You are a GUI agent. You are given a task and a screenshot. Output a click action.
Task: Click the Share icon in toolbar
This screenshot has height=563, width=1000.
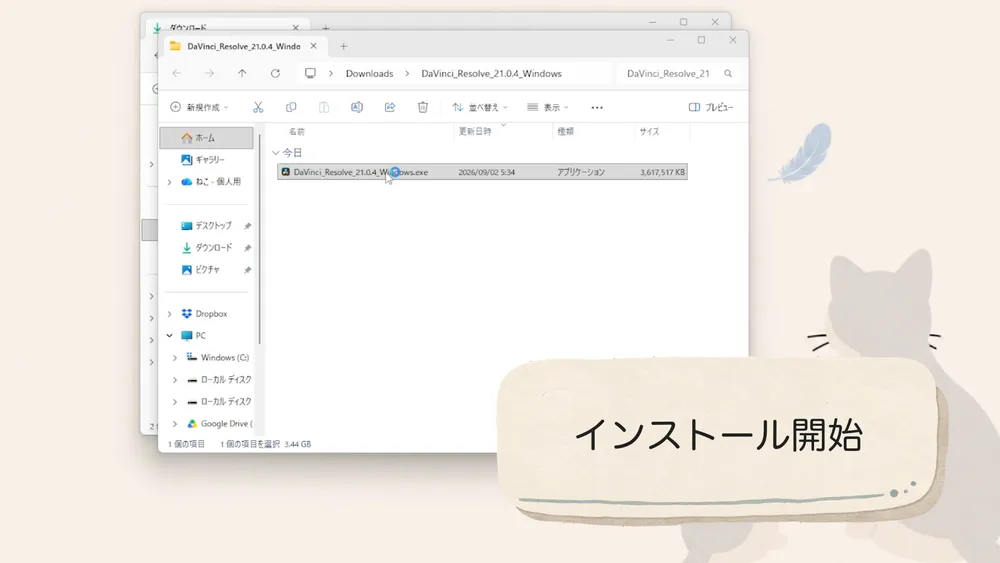(x=390, y=107)
